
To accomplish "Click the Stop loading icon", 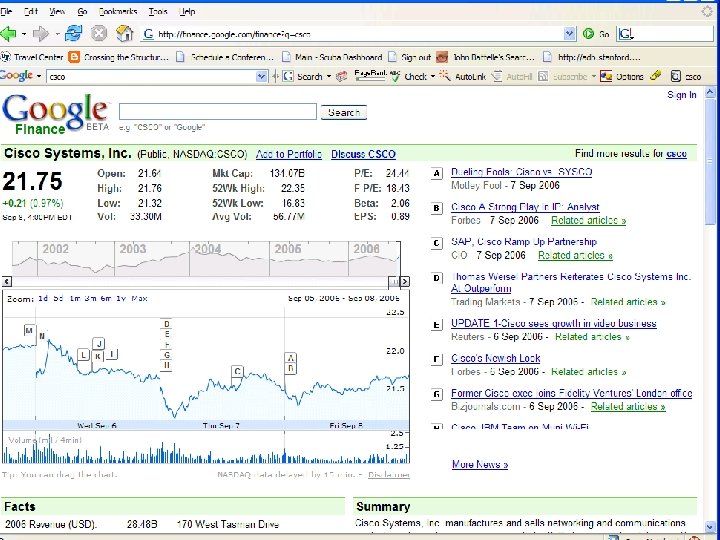I will coord(99,34).
